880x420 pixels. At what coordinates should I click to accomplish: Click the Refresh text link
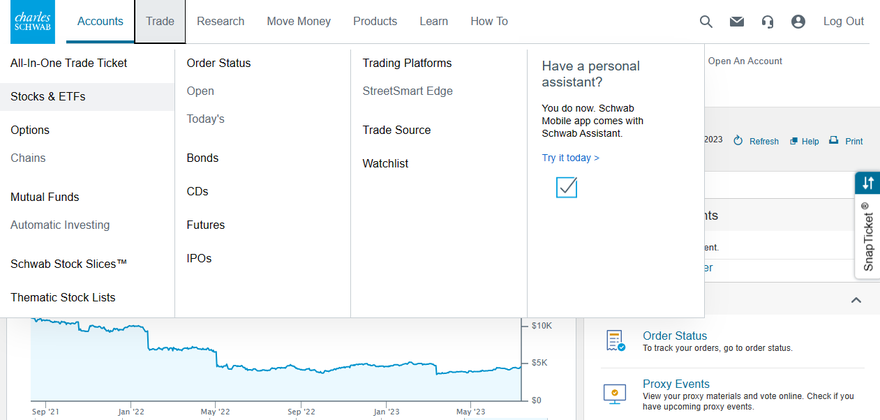pos(764,141)
